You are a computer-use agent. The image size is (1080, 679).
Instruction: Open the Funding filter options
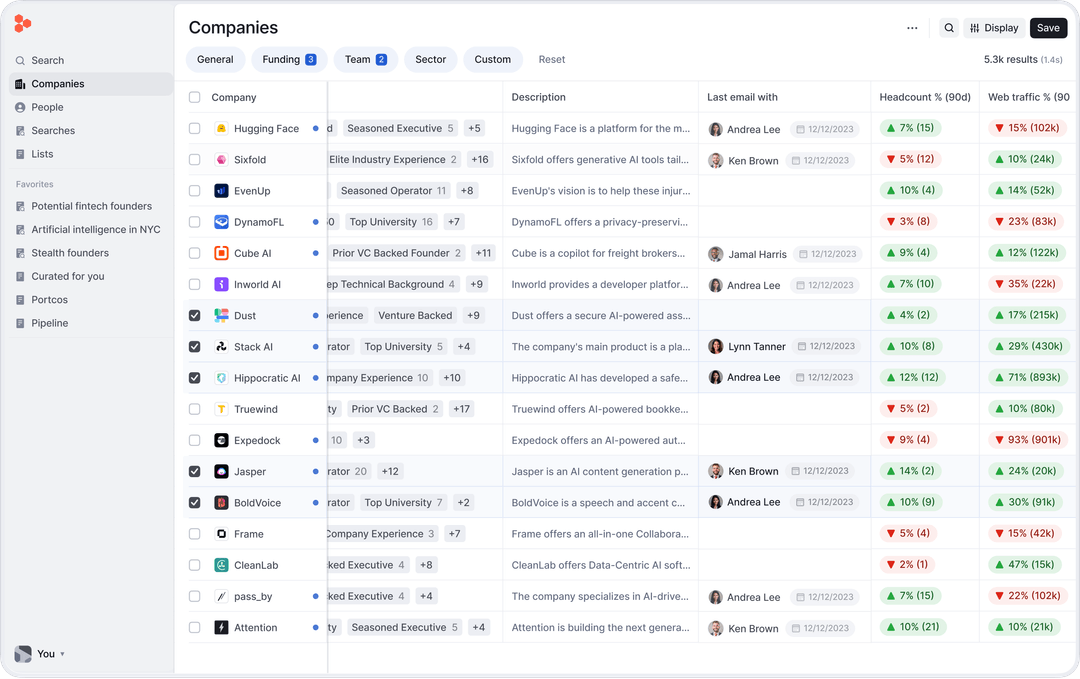[x=289, y=59]
